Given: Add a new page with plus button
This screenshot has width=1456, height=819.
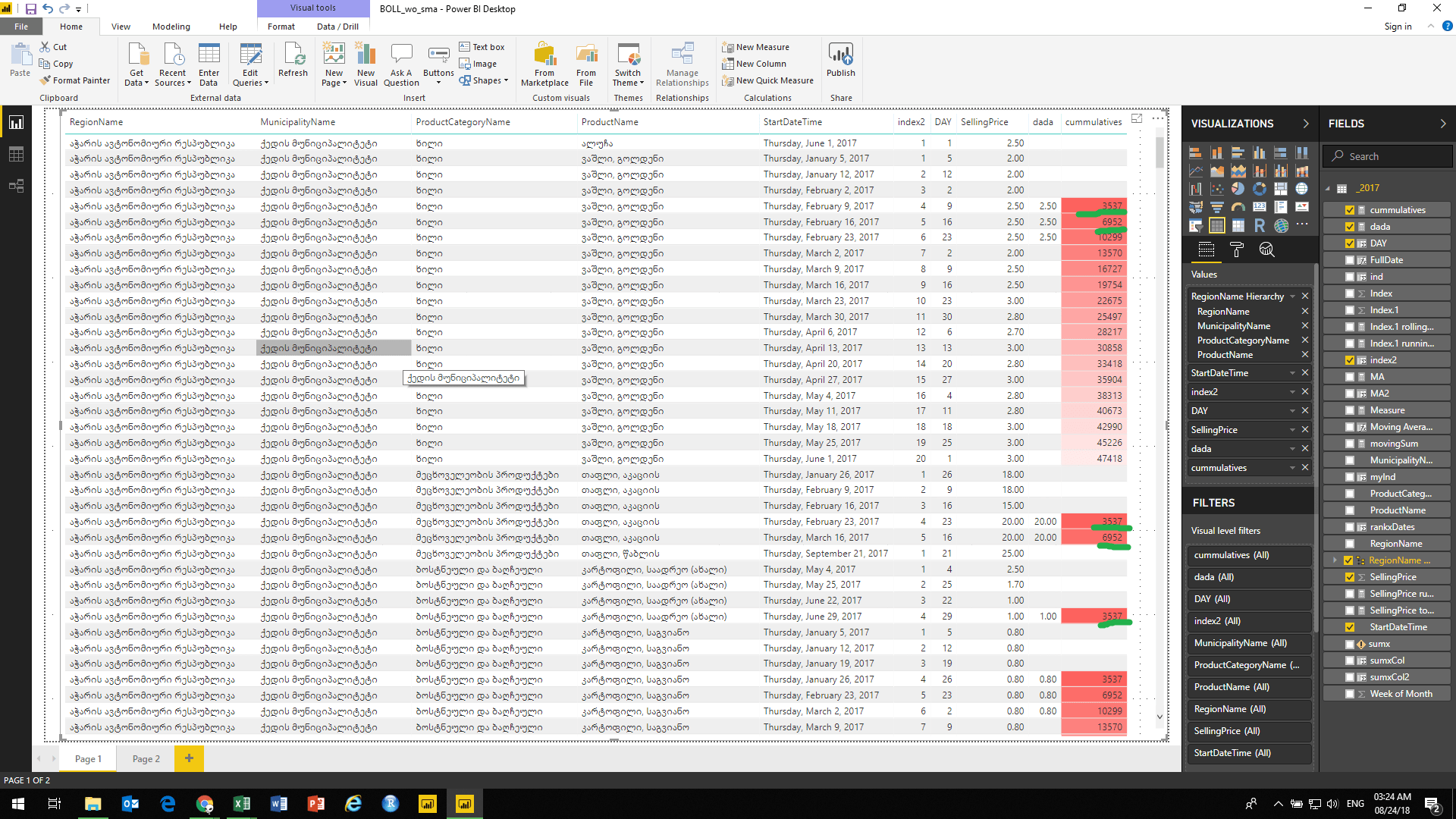Looking at the screenshot, I should tap(189, 758).
